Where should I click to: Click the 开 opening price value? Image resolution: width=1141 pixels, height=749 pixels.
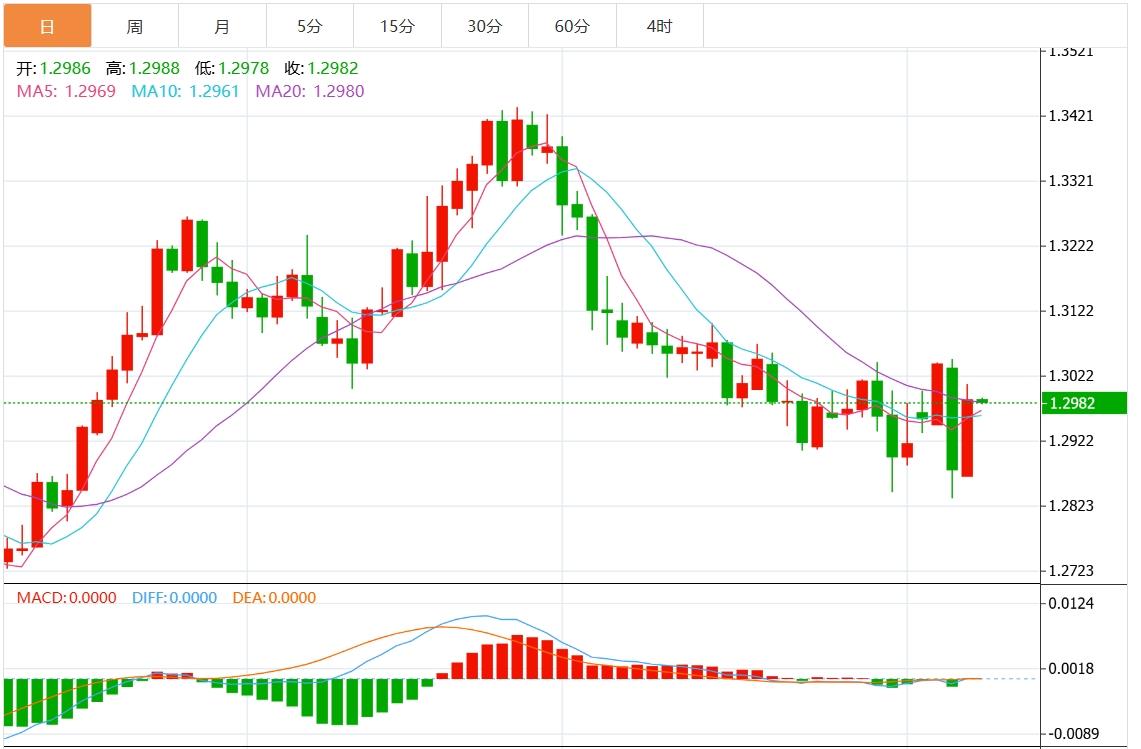coord(65,69)
